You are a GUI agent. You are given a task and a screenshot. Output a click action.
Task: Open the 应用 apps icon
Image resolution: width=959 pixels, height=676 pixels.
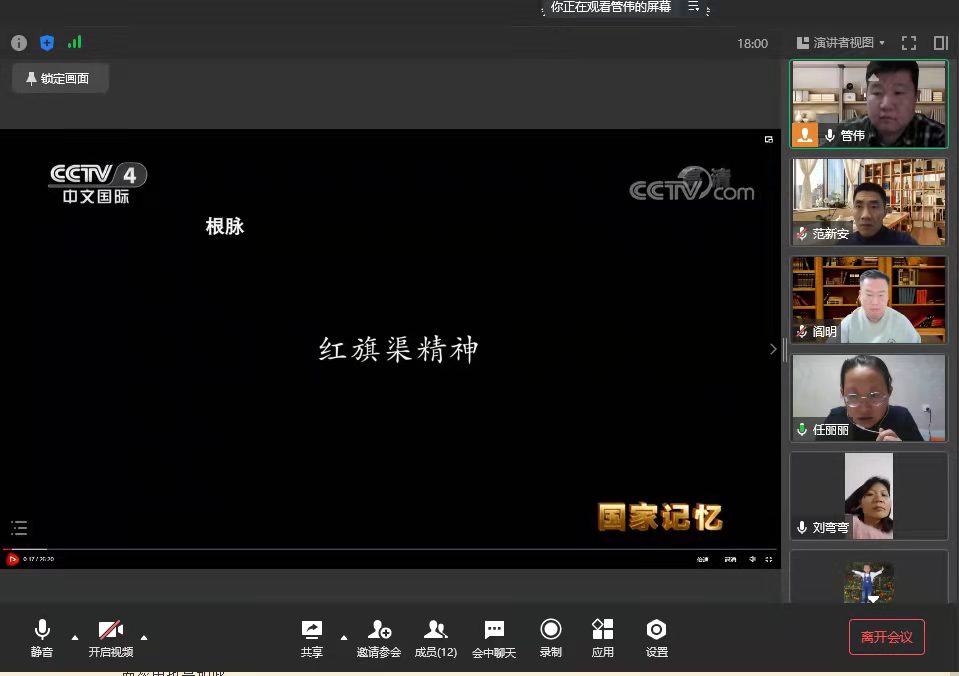(x=602, y=637)
